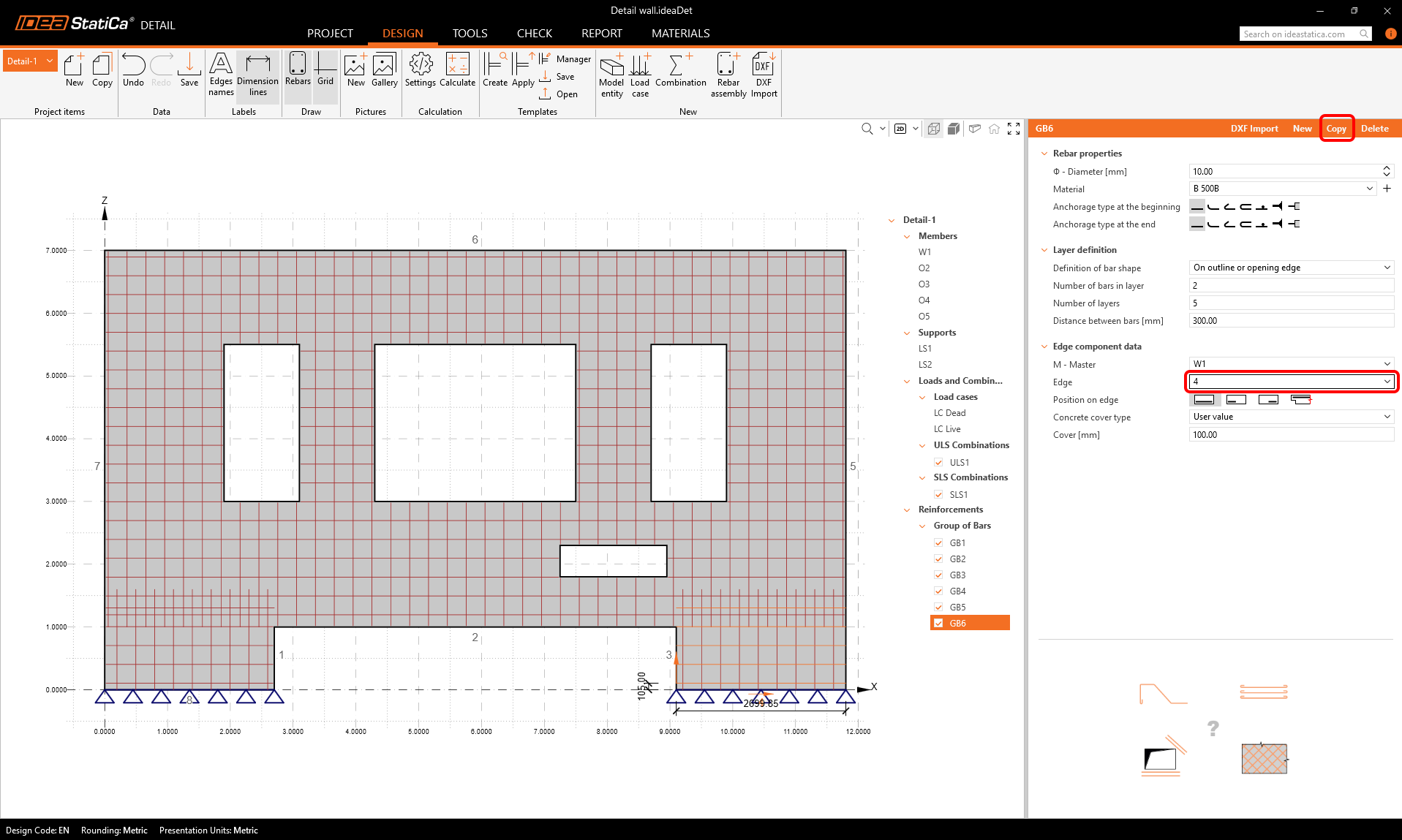Collapse the Rebar properties section
This screenshot has height=840, width=1402.
(x=1044, y=154)
